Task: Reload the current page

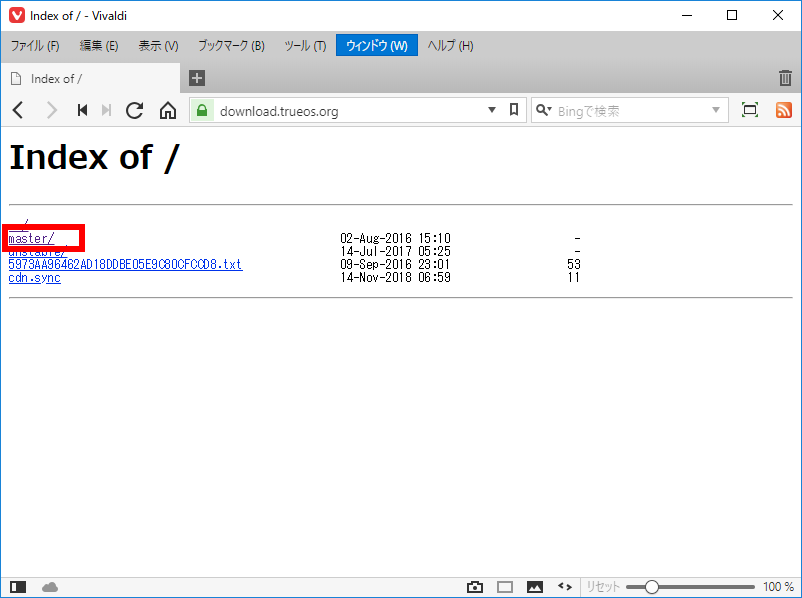Action: coord(135,110)
